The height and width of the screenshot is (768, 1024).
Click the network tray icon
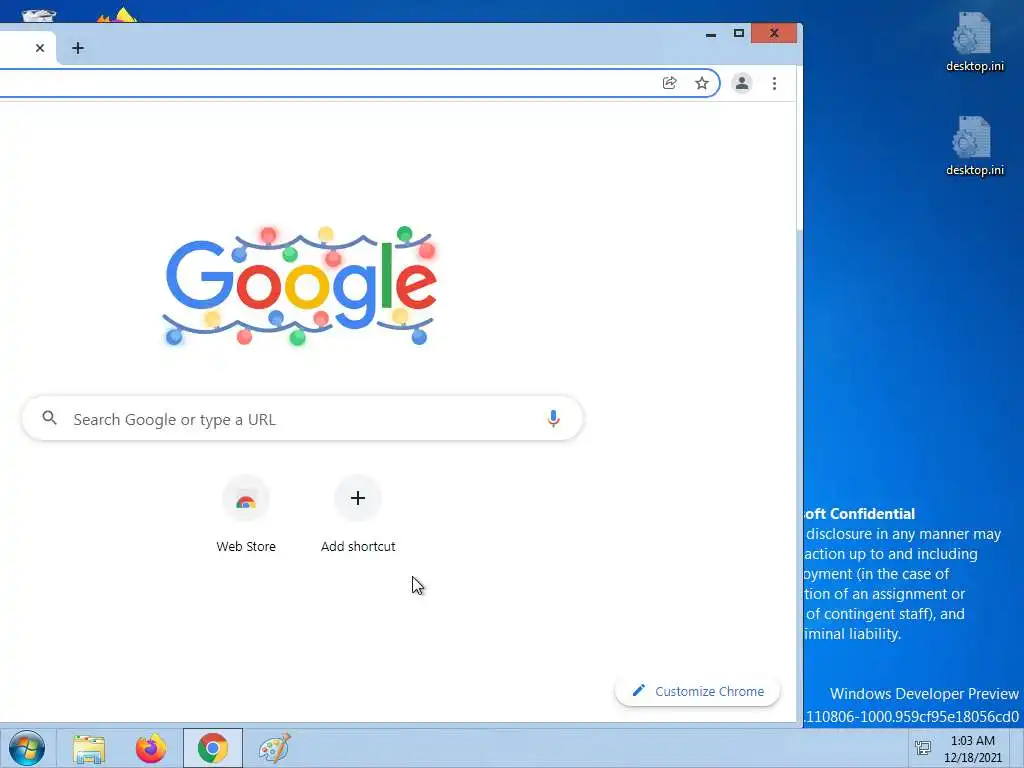click(x=923, y=748)
